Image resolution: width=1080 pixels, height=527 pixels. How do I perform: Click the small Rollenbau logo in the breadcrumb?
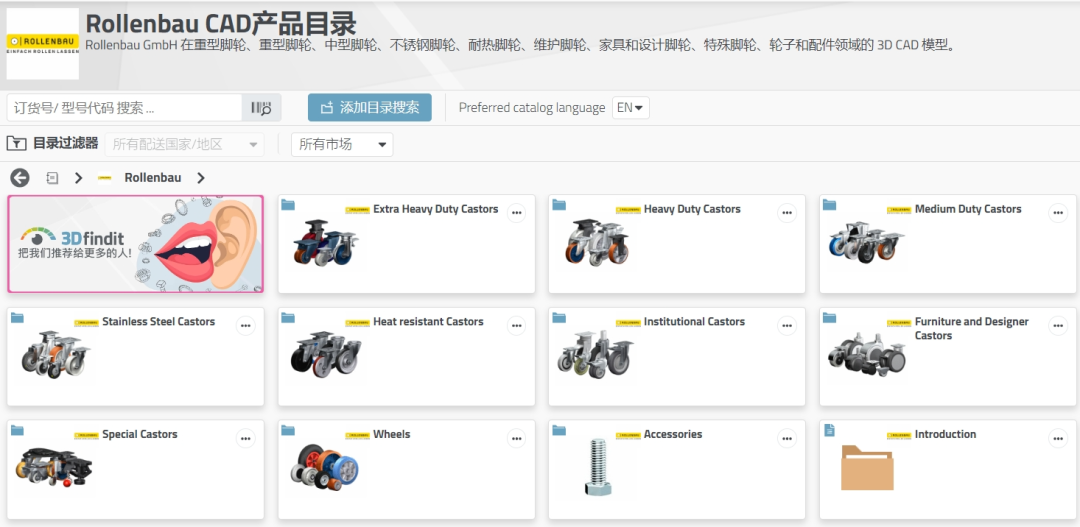(x=105, y=178)
